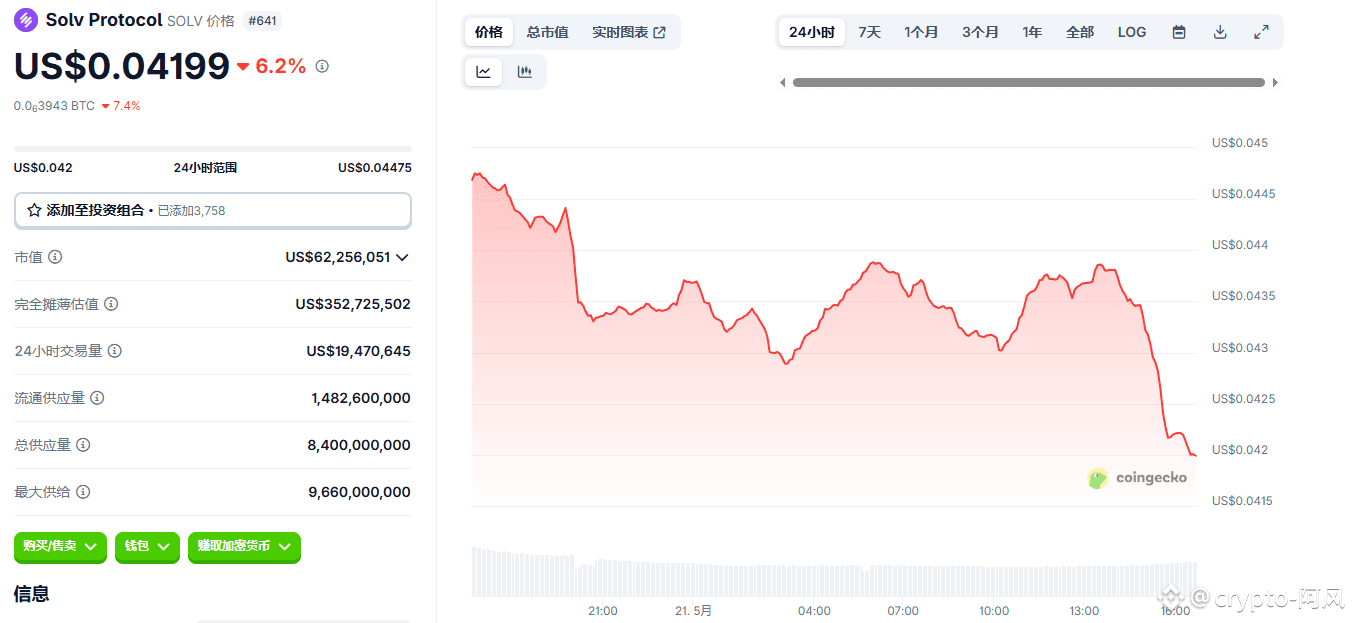
Task: Open the 钱包 dropdown
Action: (x=147, y=547)
